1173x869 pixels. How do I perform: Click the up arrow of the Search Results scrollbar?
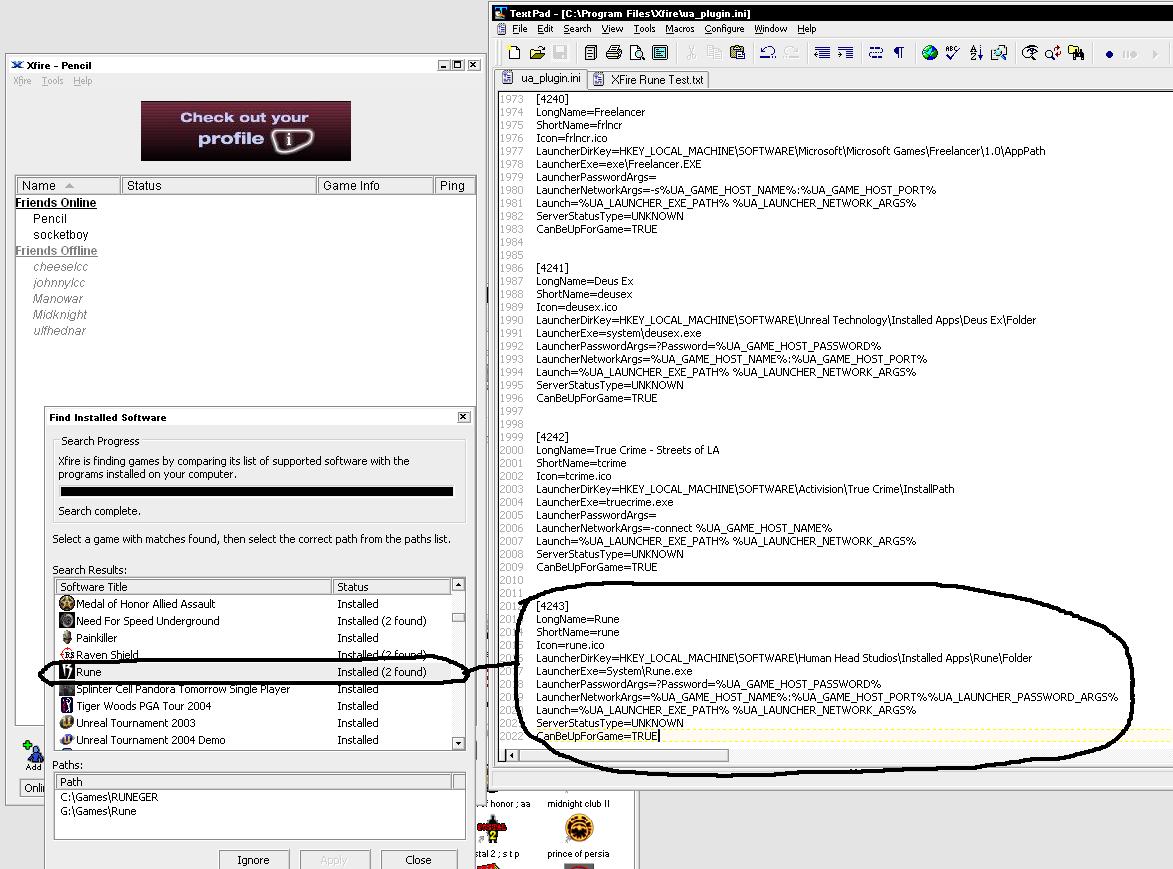(459, 585)
